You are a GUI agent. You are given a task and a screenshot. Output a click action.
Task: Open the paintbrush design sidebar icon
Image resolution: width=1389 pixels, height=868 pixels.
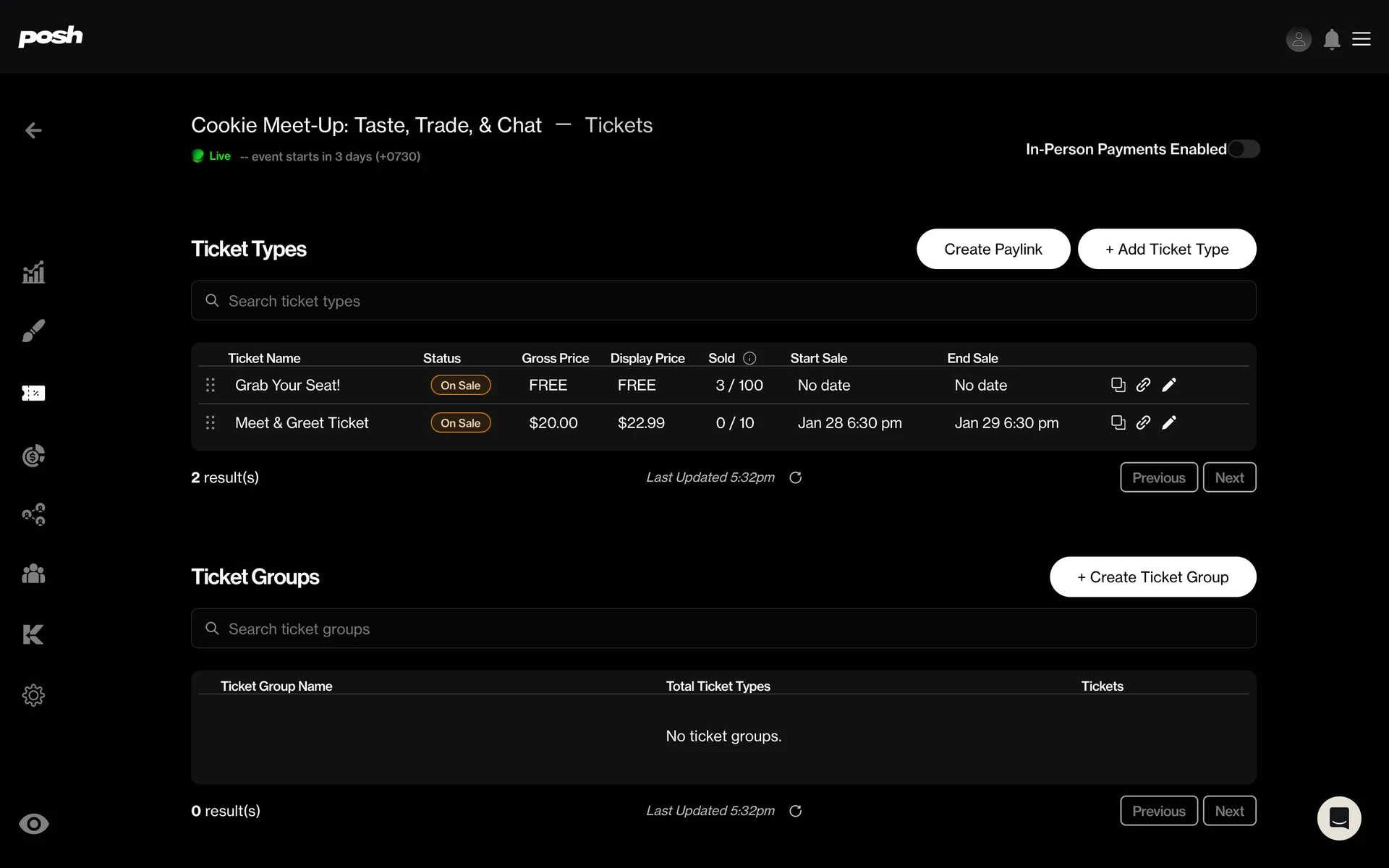33,331
